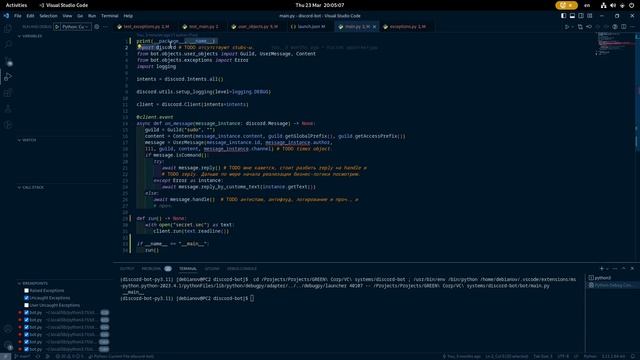Toggle secondary sidebar layout icon
The image size is (640, 360).
581,16
